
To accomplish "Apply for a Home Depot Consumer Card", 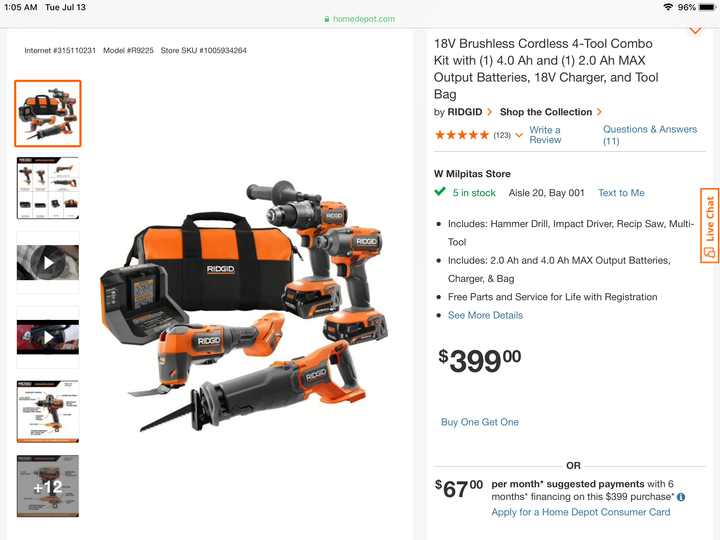I will click(580, 512).
